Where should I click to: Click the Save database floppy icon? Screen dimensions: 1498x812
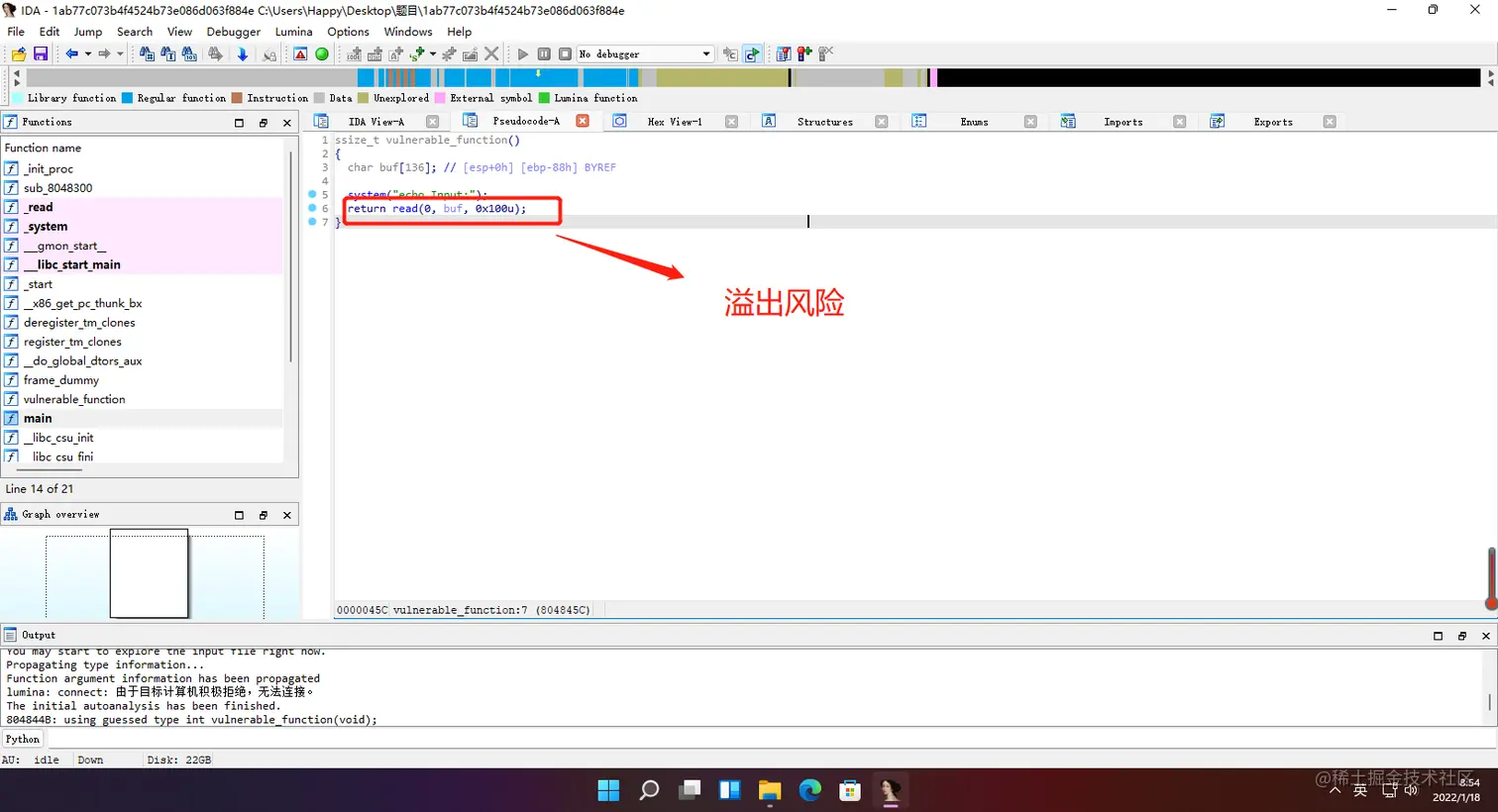pos(41,53)
